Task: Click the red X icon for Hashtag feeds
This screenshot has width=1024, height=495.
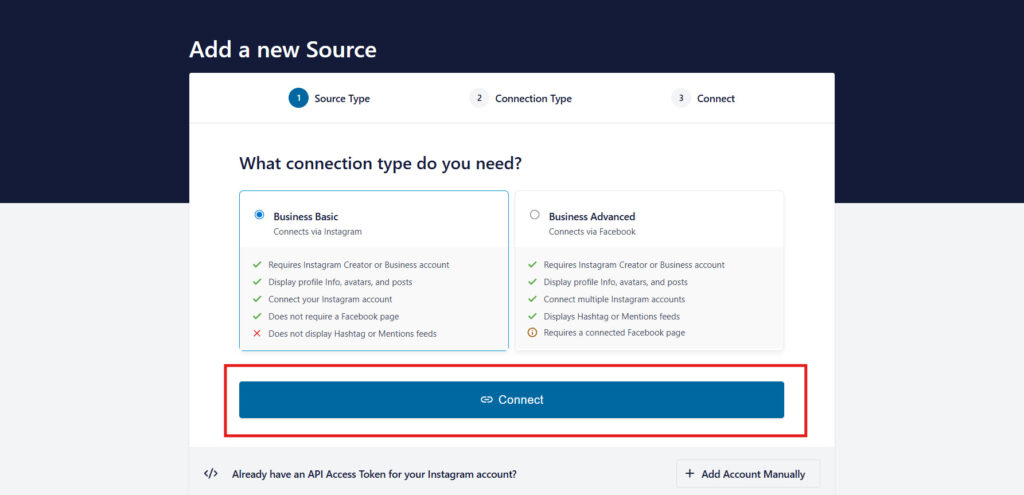Action: point(257,334)
